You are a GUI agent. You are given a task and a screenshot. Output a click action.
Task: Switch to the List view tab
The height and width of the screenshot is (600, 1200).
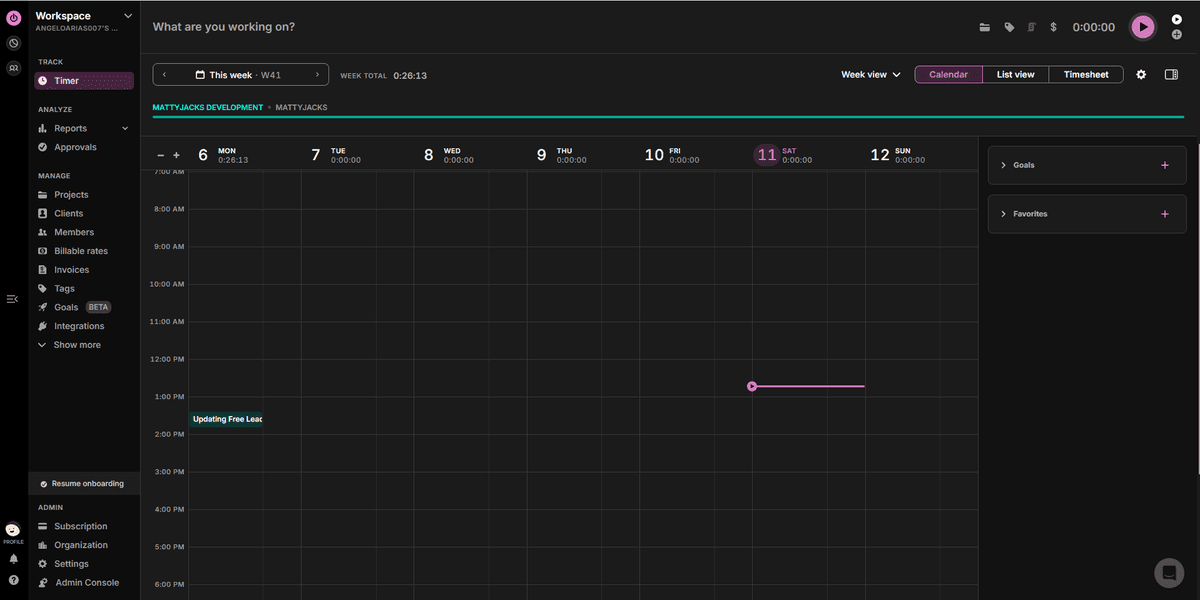tap(1015, 74)
